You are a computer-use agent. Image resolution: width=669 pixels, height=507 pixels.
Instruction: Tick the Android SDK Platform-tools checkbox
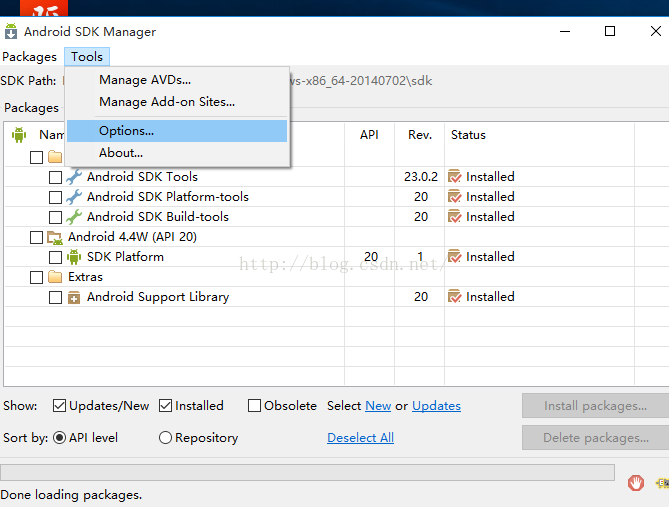tap(55, 197)
